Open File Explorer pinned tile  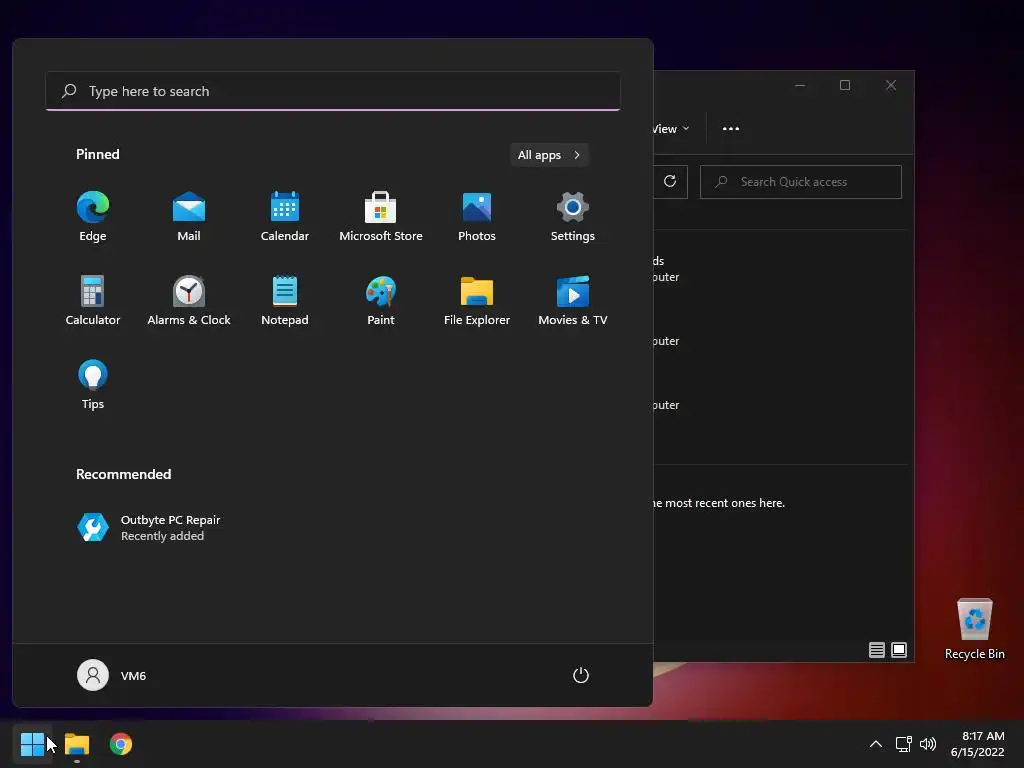477,300
